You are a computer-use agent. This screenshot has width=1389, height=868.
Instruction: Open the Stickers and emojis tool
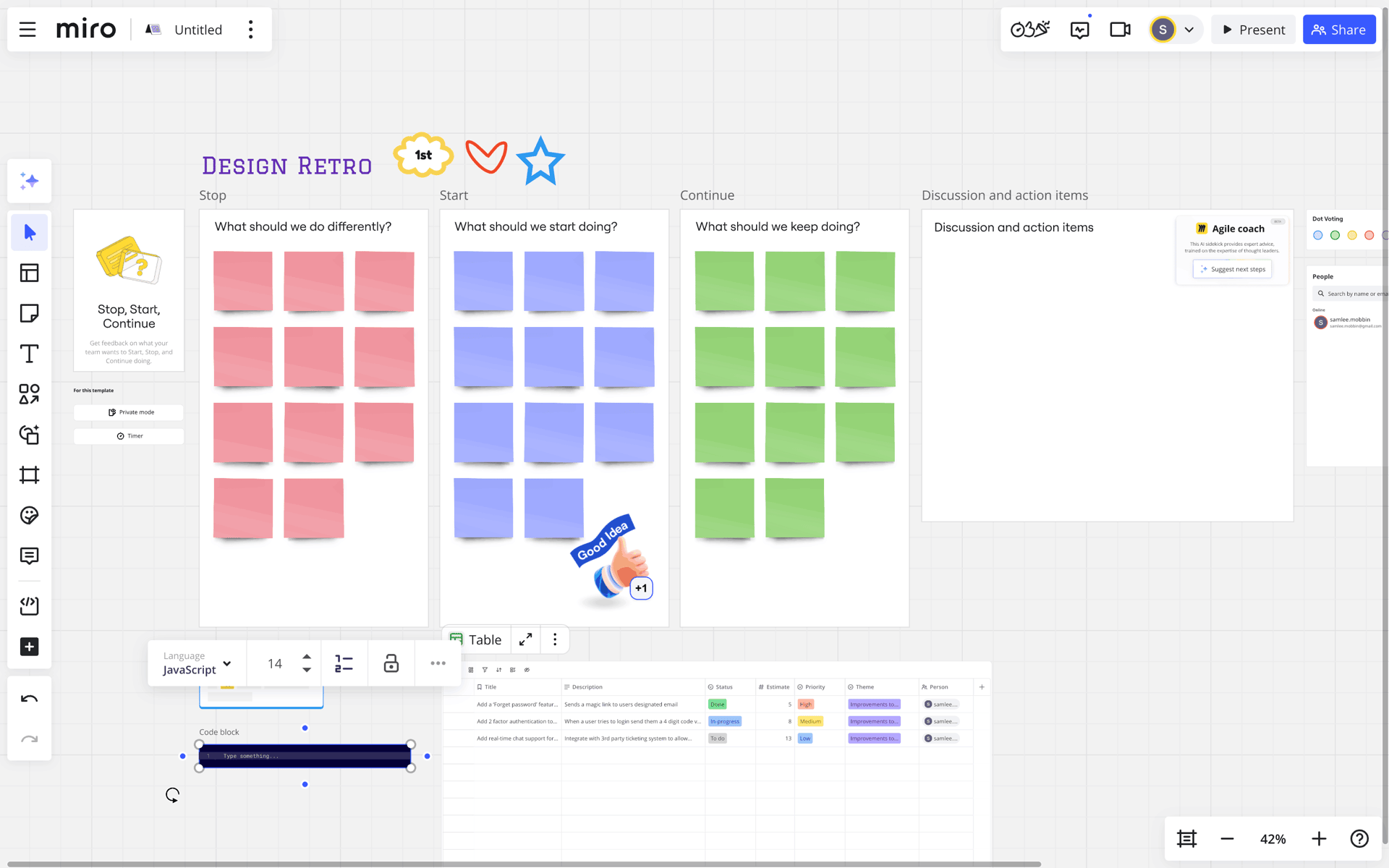coord(29,516)
